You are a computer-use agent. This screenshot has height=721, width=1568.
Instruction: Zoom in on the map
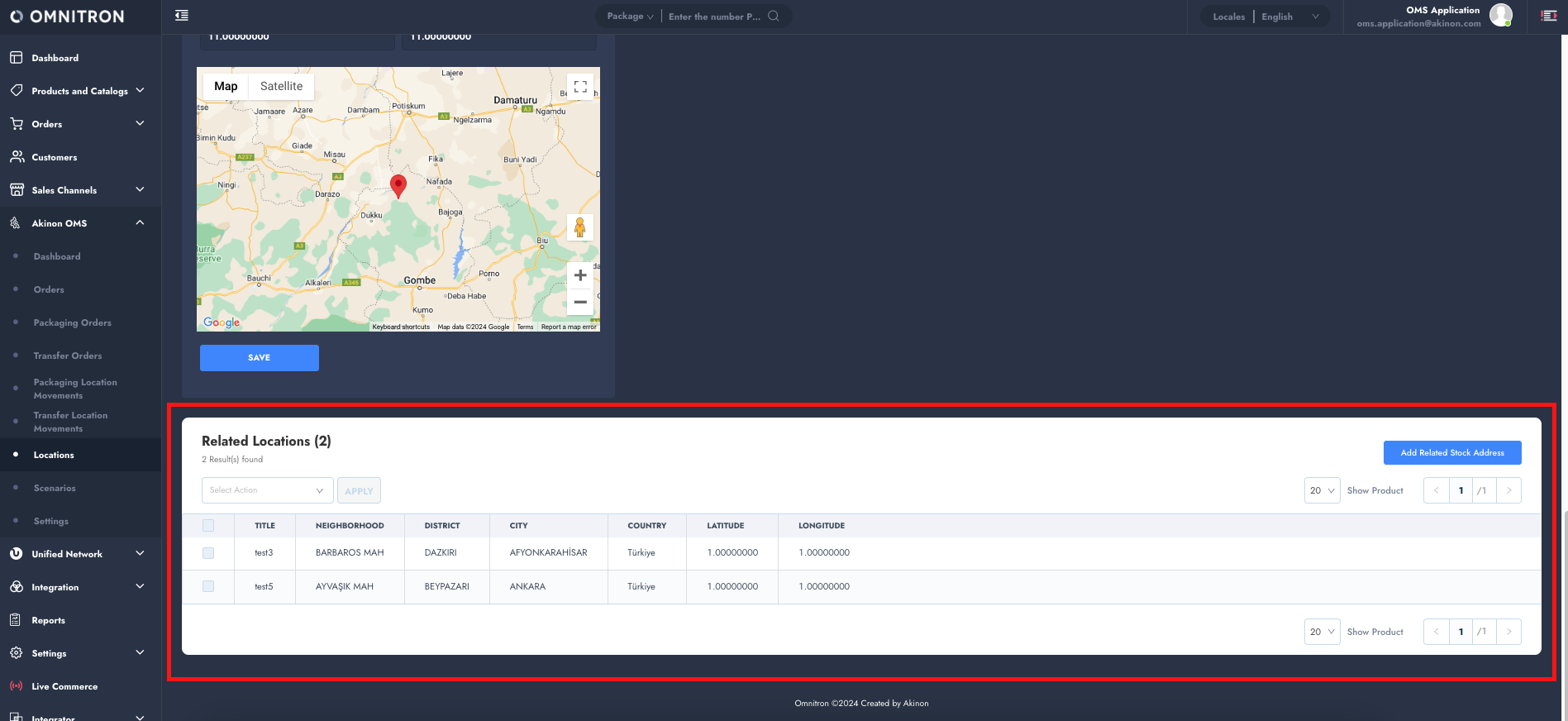coord(580,275)
